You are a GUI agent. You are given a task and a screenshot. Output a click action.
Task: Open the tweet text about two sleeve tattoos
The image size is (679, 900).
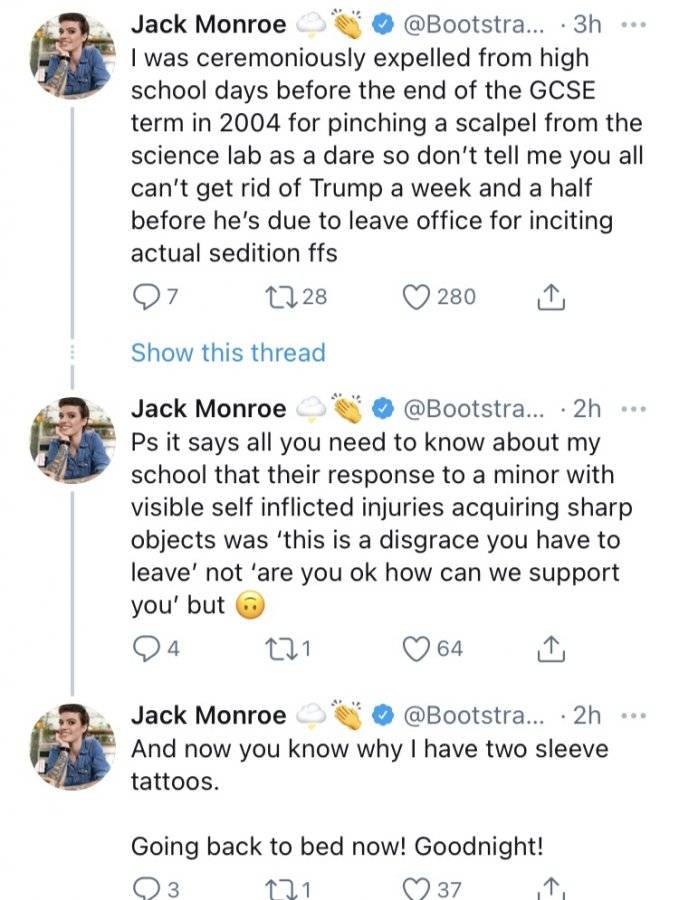point(370,765)
